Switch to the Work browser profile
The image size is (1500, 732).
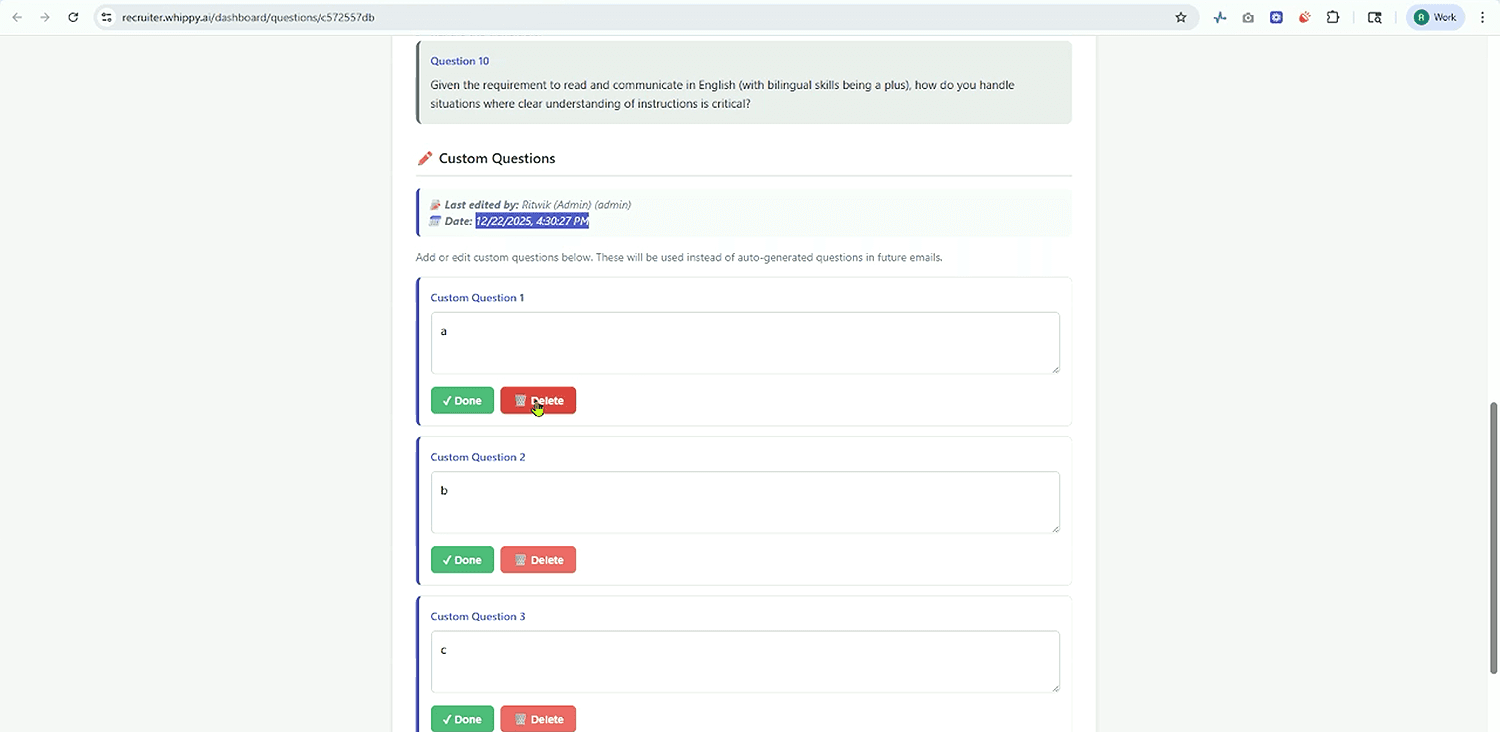(1434, 17)
